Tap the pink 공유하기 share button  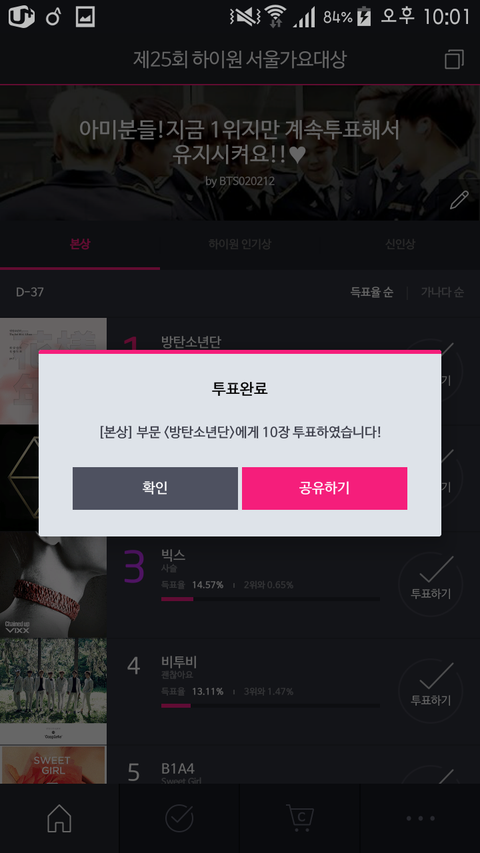(x=324, y=488)
